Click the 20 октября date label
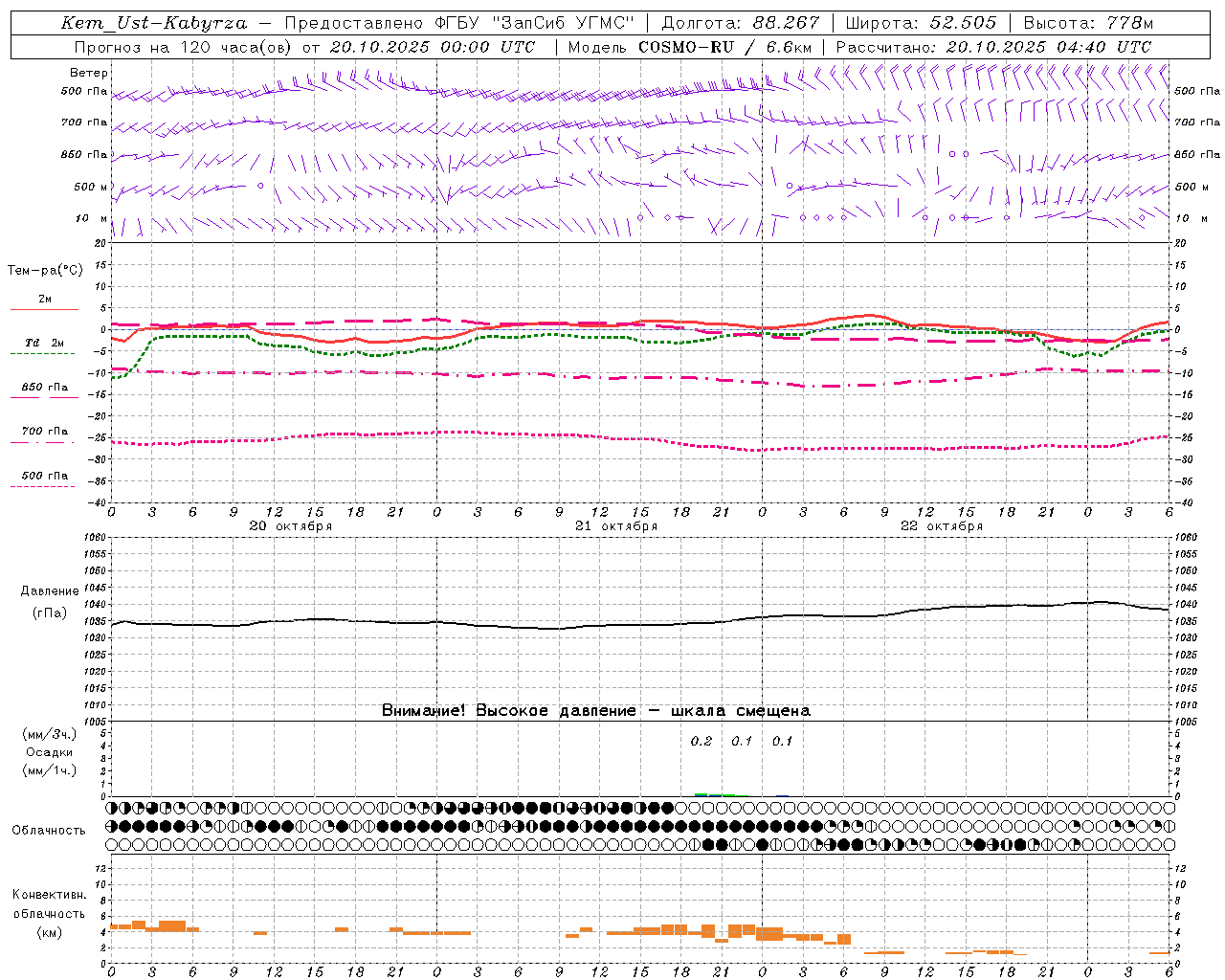The width and height of the screenshot is (1225, 980). (291, 526)
